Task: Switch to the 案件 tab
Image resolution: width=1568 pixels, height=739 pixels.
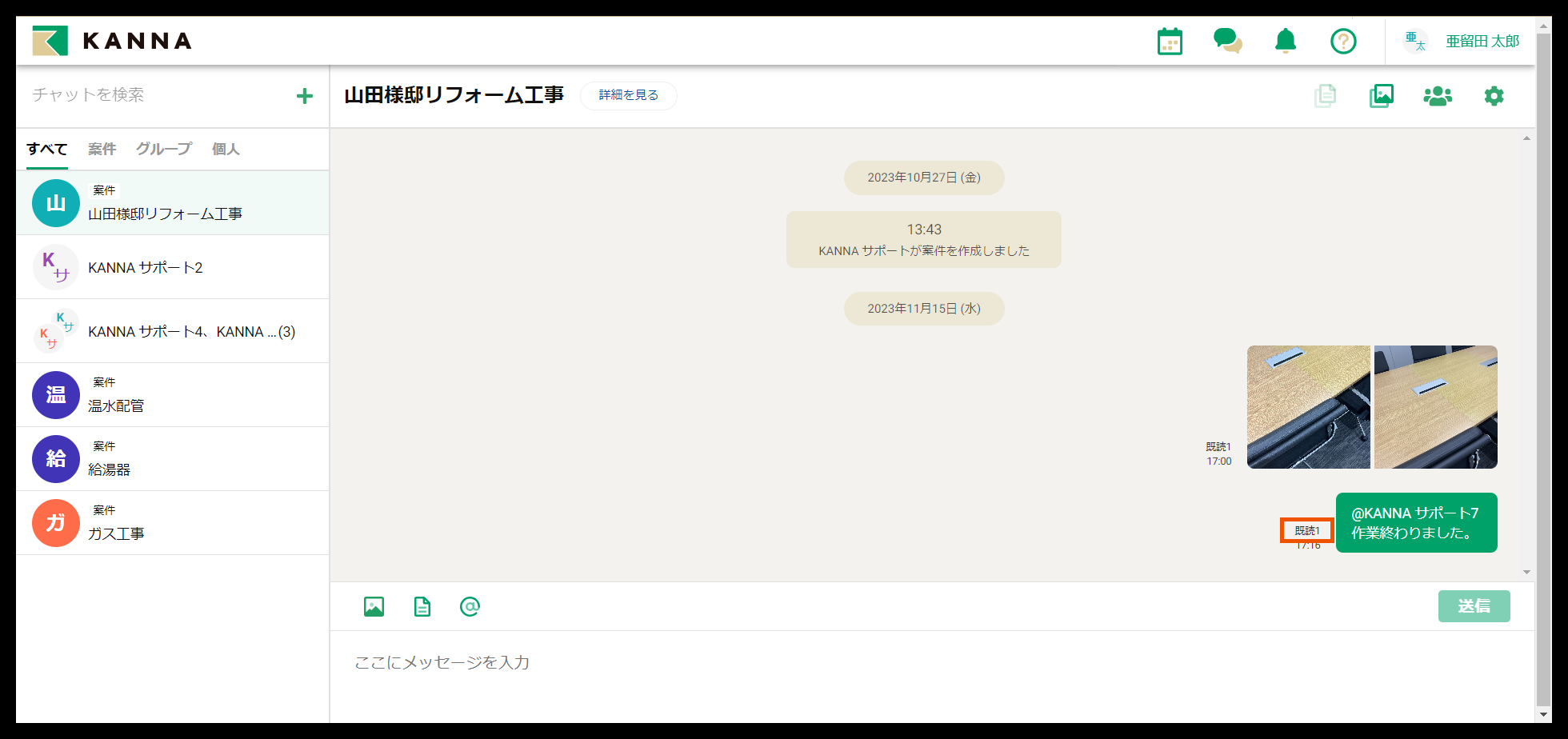Action: [x=102, y=149]
